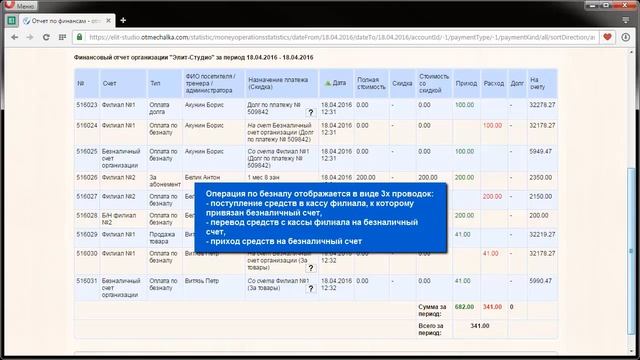This screenshot has width=640, height=360.
Task: Go back to previous page
Action: coord(15,37)
